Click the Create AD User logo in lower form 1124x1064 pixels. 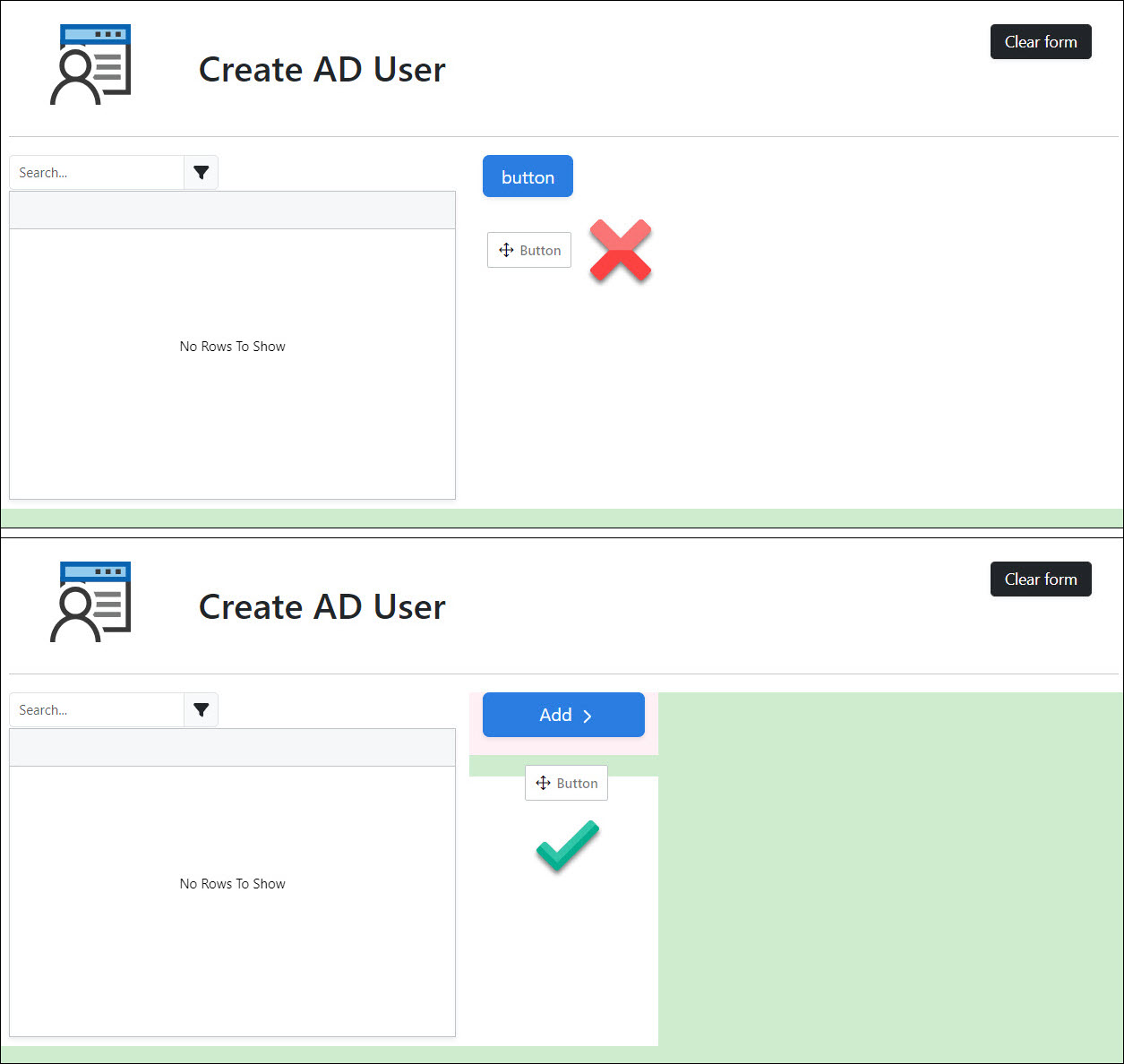coord(90,602)
